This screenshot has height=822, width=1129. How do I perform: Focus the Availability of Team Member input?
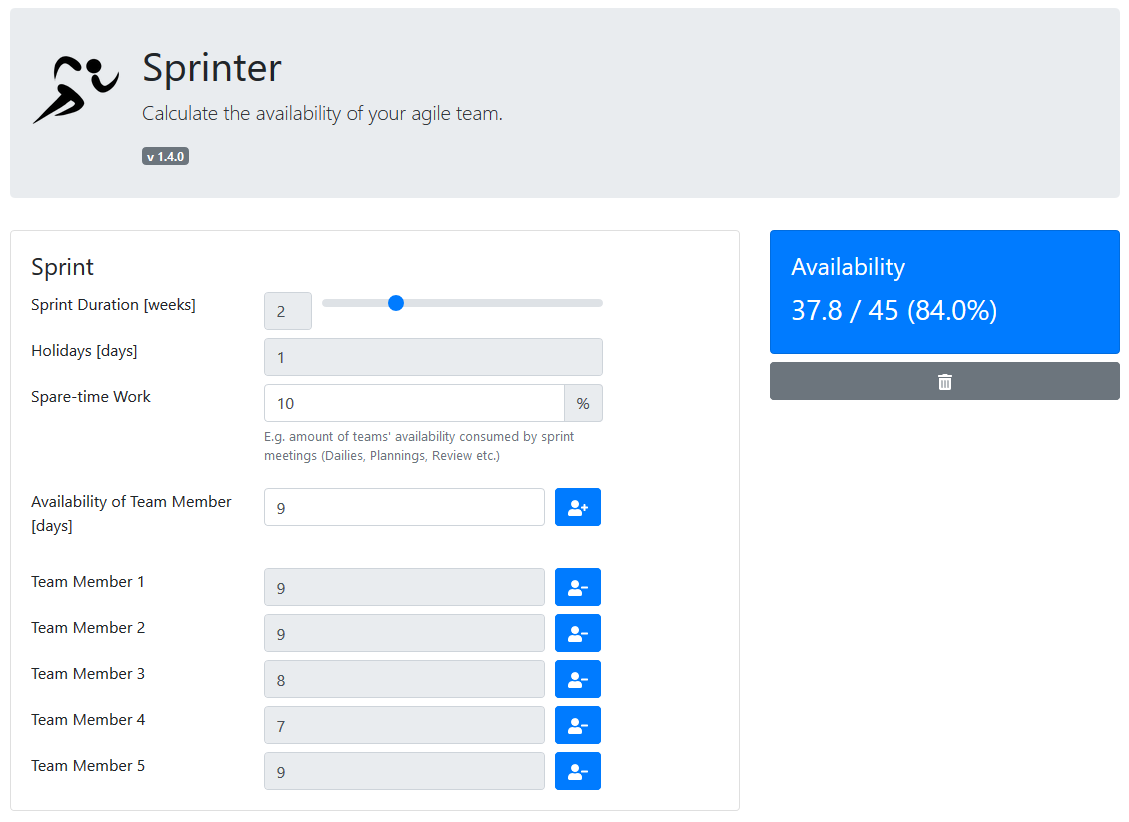coord(404,507)
